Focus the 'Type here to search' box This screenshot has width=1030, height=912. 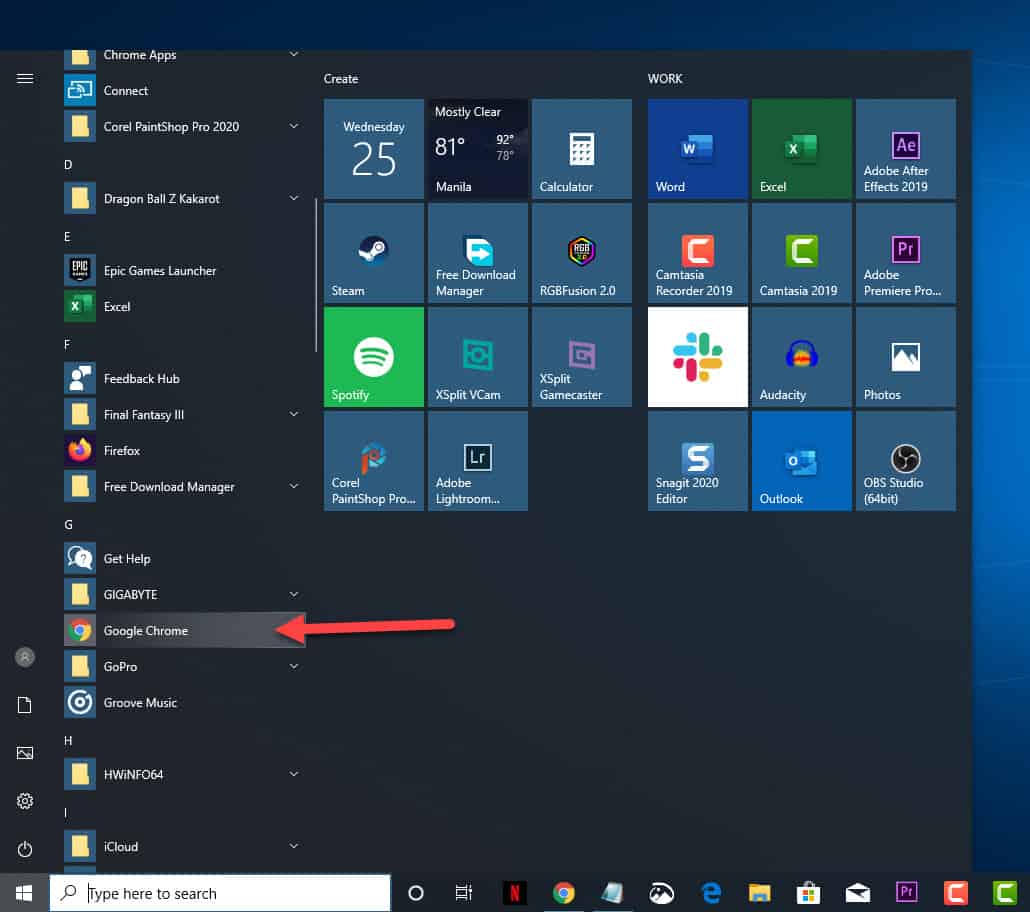pos(220,893)
